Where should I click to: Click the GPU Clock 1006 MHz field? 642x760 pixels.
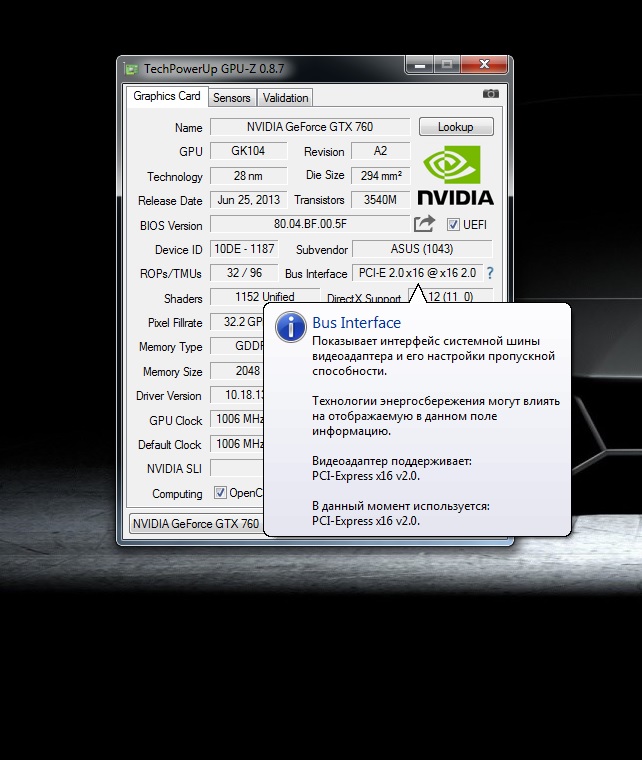tap(237, 419)
